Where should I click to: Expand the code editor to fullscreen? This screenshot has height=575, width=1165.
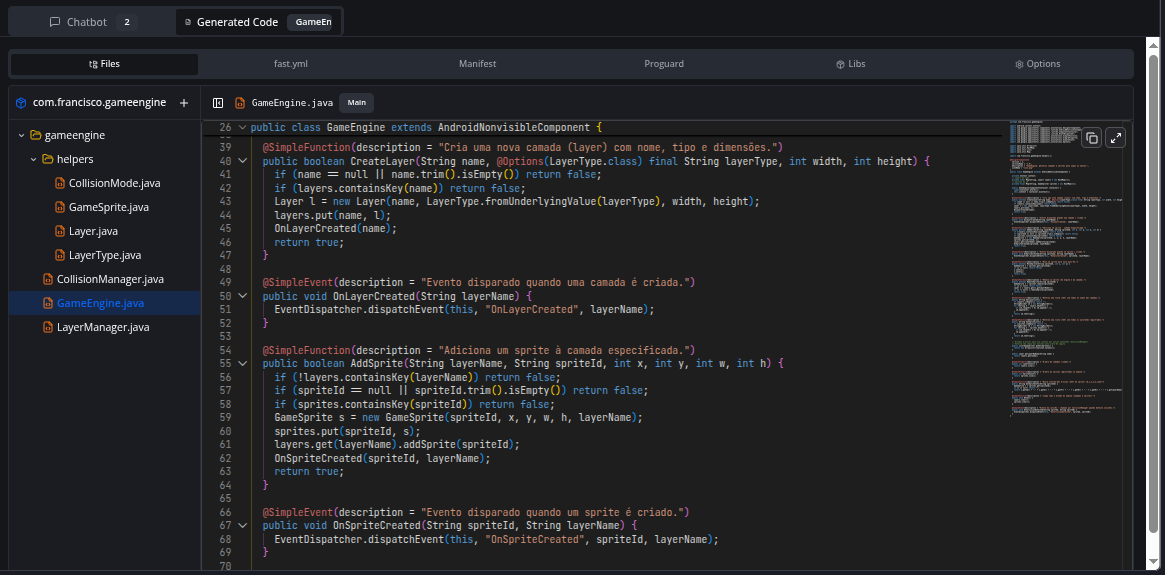(1117, 138)
